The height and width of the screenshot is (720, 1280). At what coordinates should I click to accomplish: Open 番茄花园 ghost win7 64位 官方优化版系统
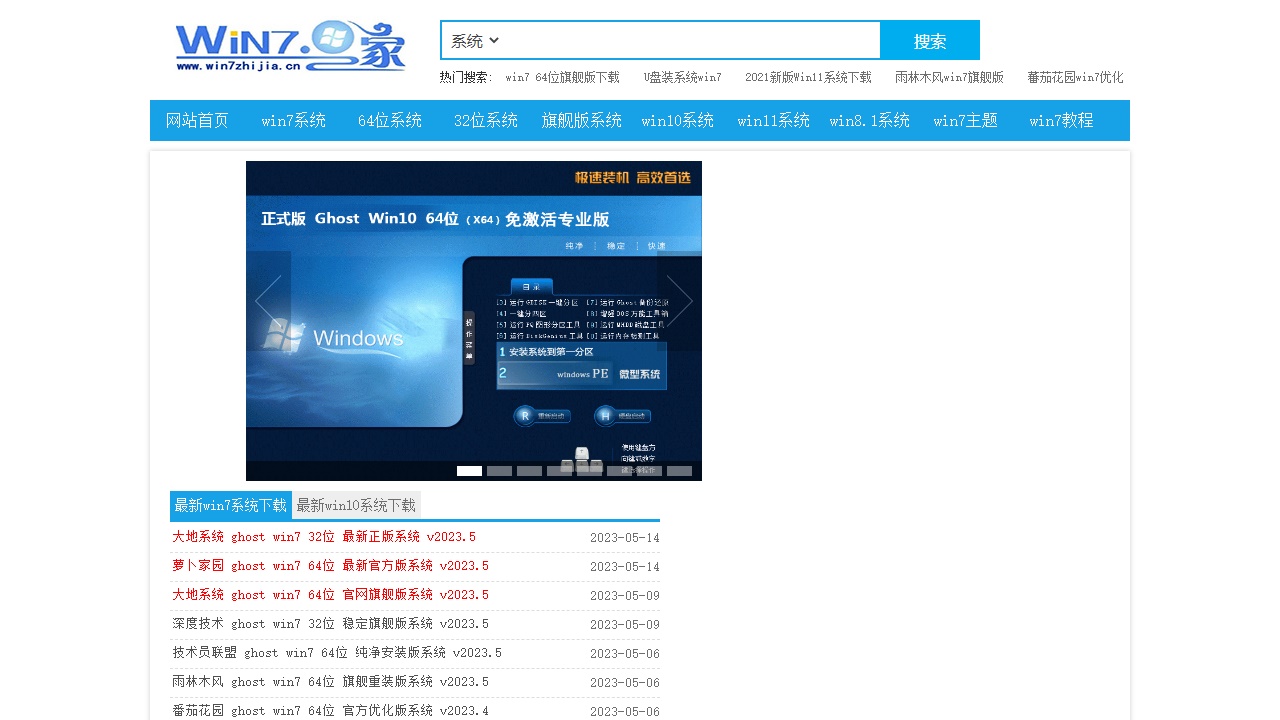(331, 711)
